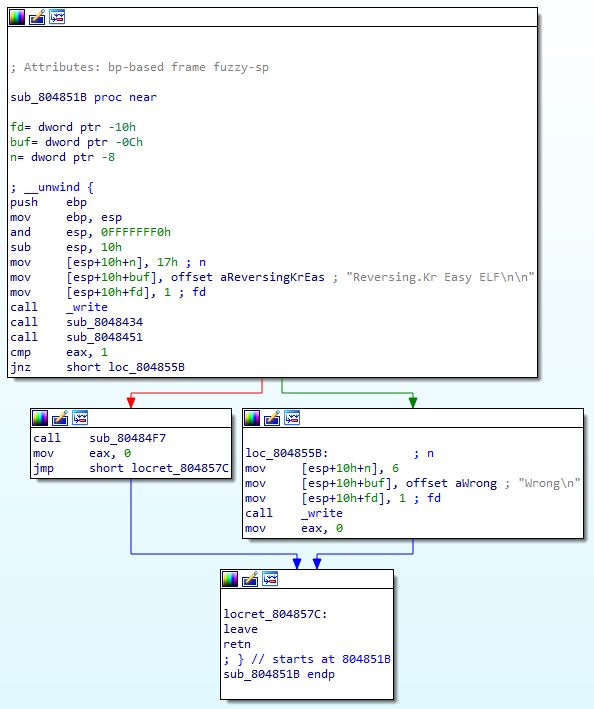The width and height of the screenshot is (594, 709).
Task: Click the color icon of the locret_804857C node
Action: pyautogui.click(x=230, y=579)
